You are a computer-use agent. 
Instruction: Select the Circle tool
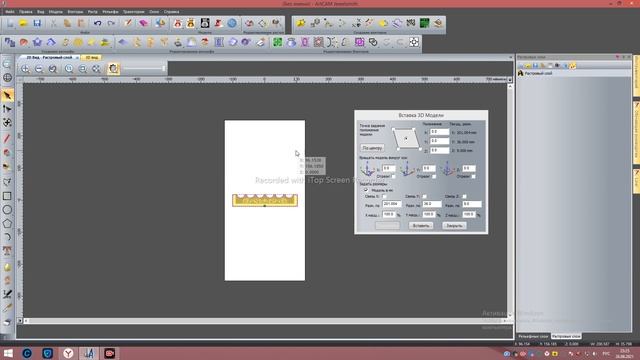(x=7, y=210)
